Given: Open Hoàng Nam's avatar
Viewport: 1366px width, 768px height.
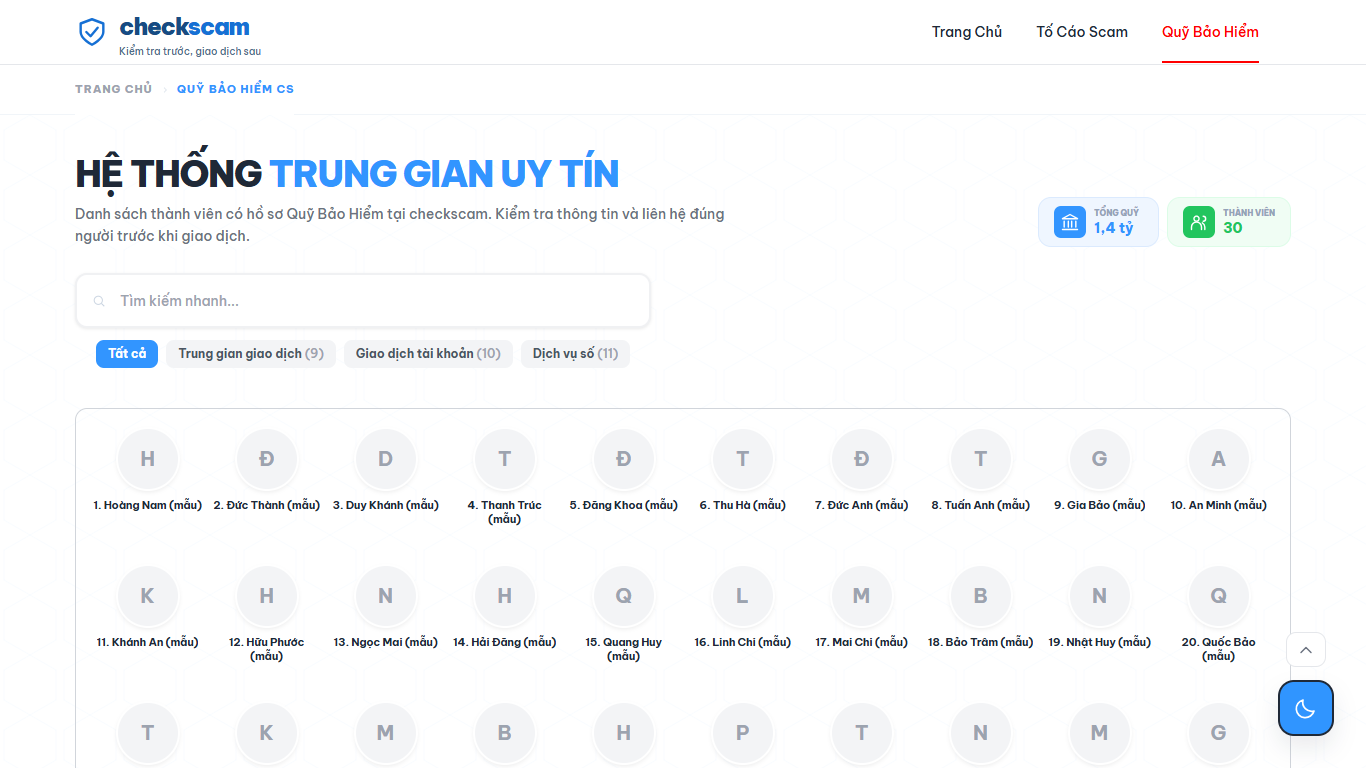Looking at the screenshot, I should point(148,459).
